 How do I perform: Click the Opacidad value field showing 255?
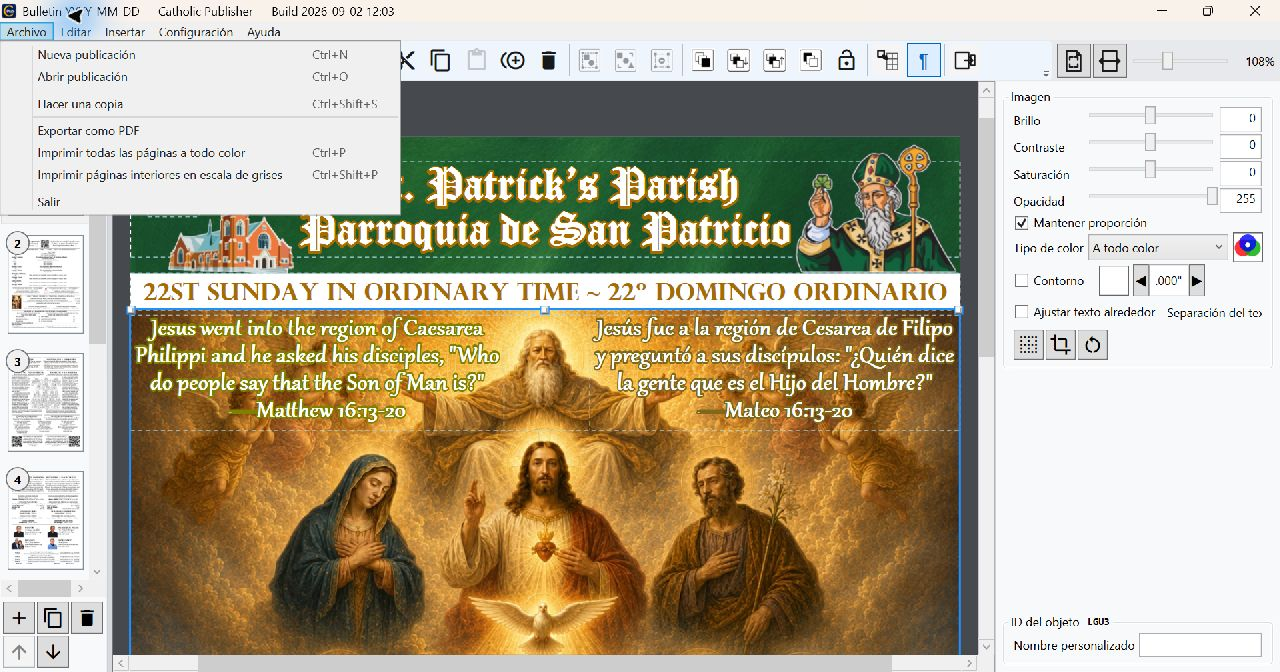(x=1240, y=200)
